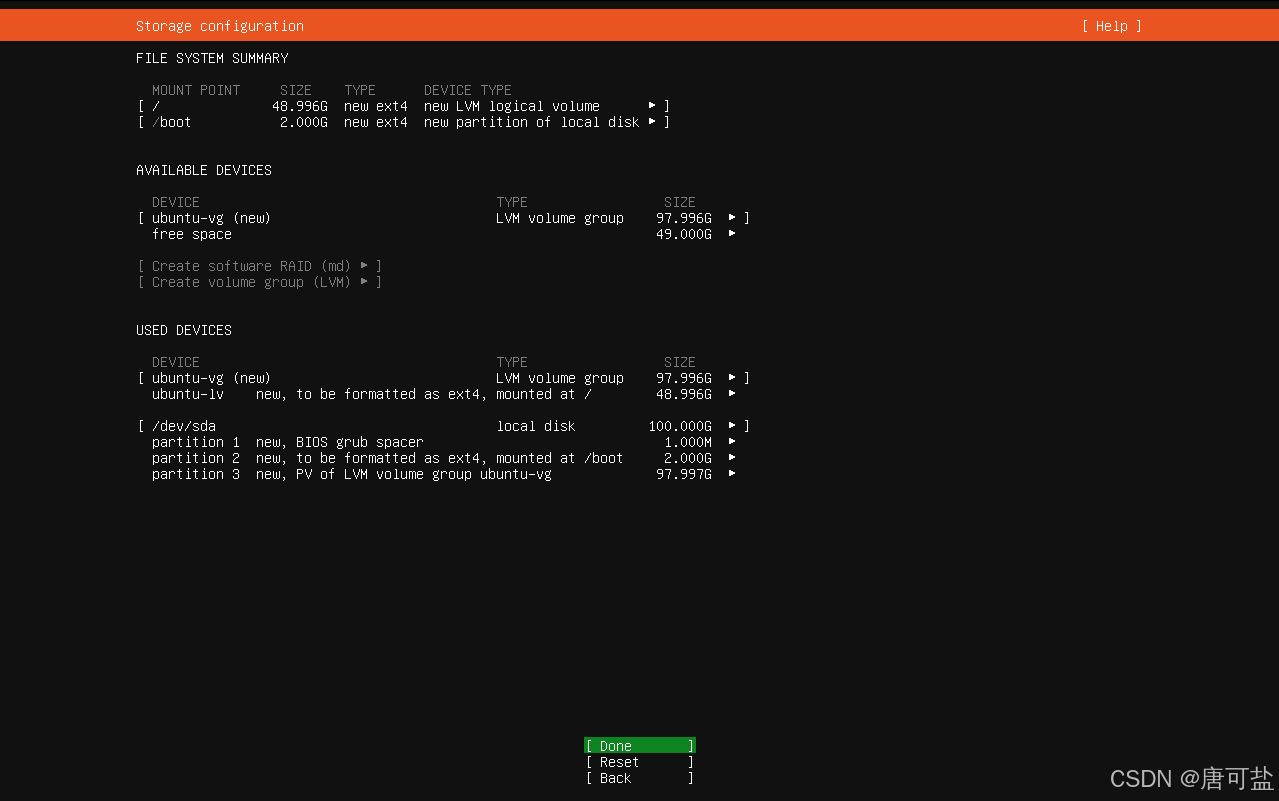Select the / mount point entry

(404, 106)
